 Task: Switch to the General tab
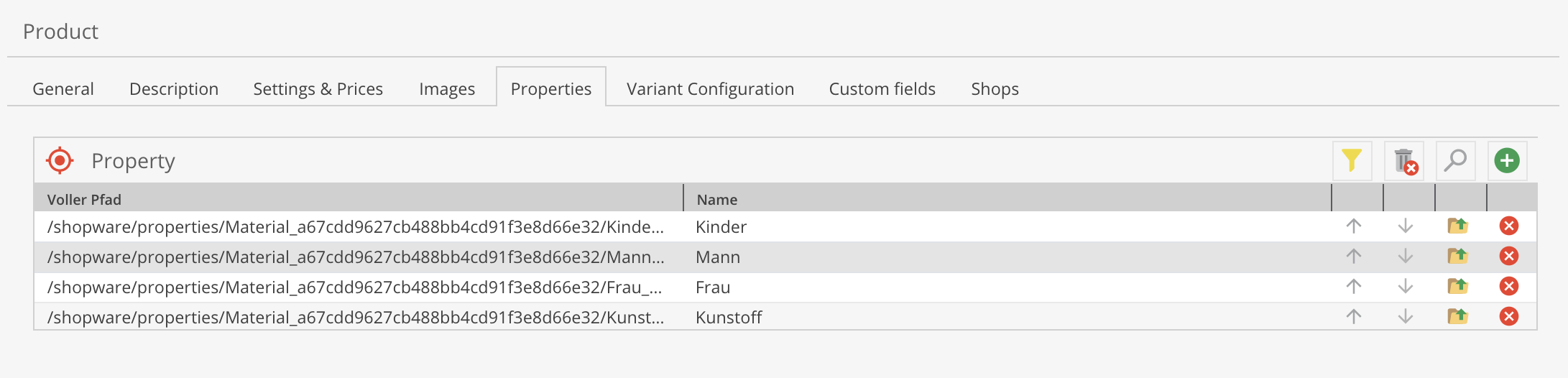[63, 89]
